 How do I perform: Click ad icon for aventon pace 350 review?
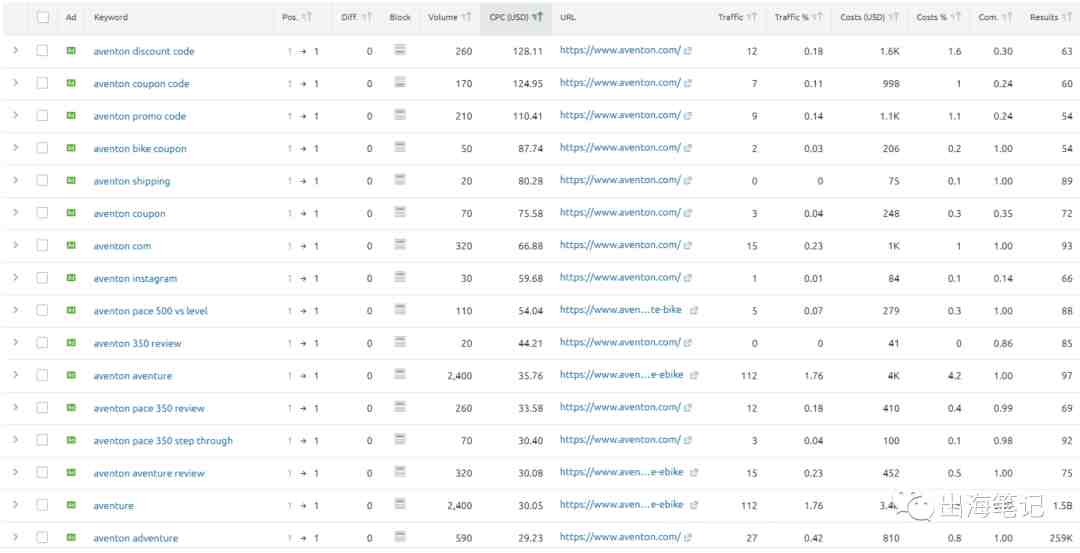tap(71, 407)
